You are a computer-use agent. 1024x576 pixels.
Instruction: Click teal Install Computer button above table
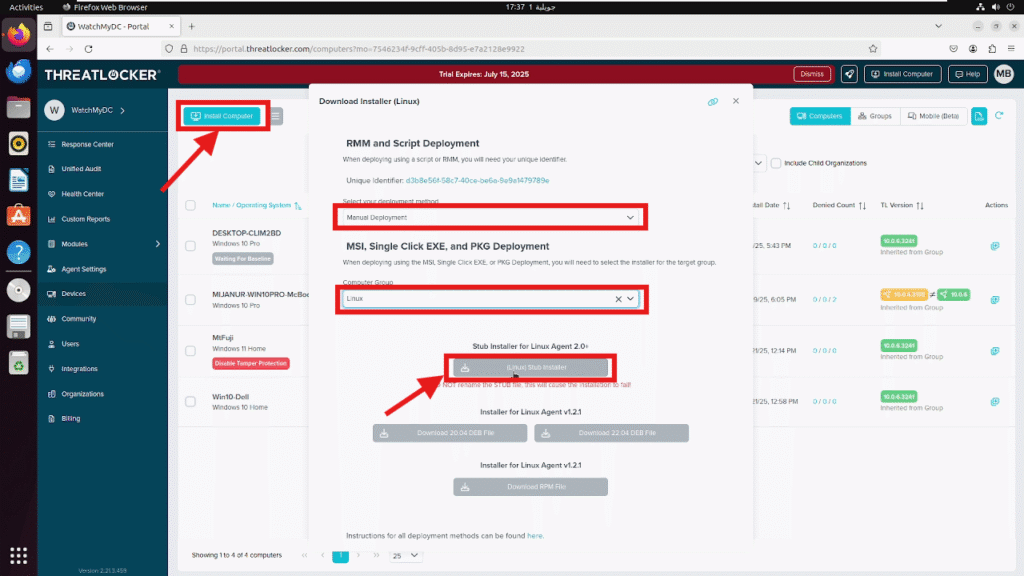pos(222,116)
